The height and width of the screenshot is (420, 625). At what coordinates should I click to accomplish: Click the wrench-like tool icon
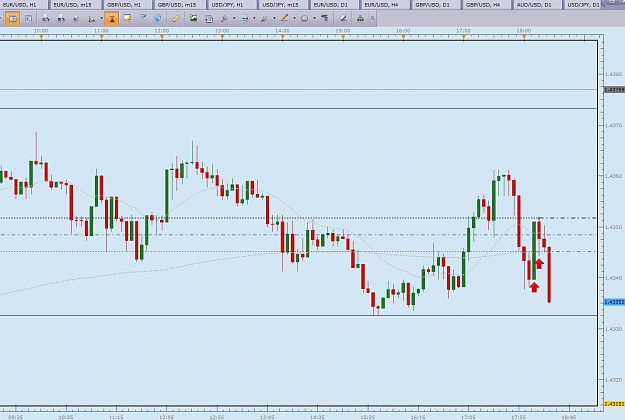pyautogui.click(x=224, y=19)
